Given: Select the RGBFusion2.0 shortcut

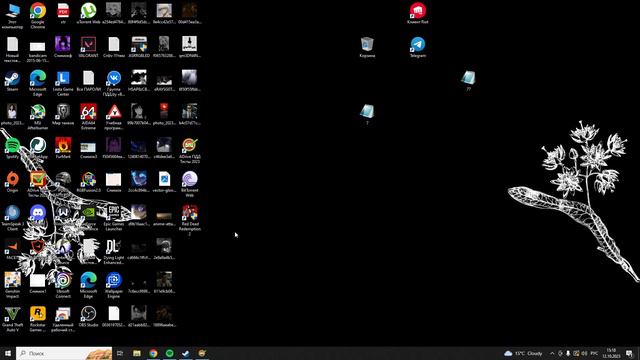Looking at the screenshot, I should tap(88, 181).
